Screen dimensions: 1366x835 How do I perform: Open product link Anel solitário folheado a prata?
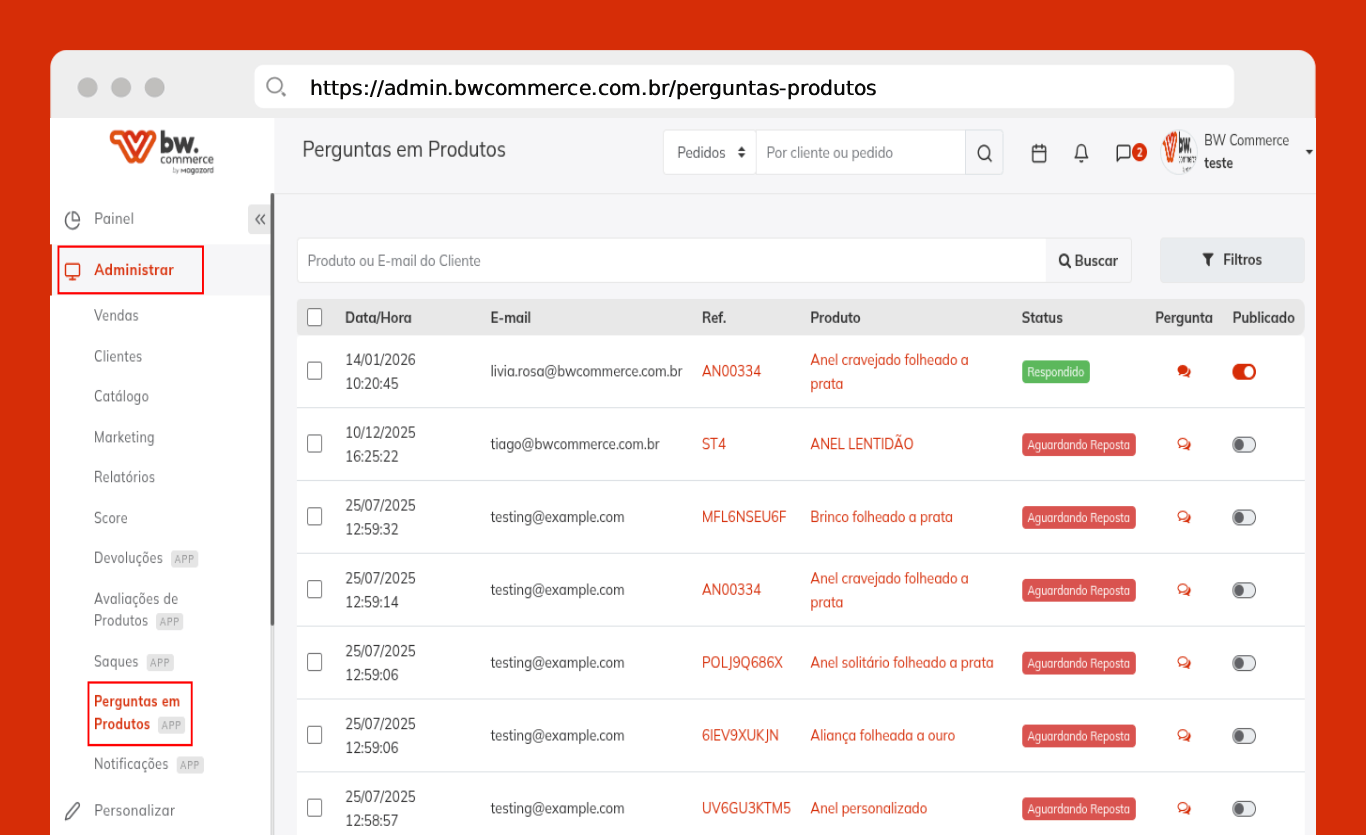point(901,663)
